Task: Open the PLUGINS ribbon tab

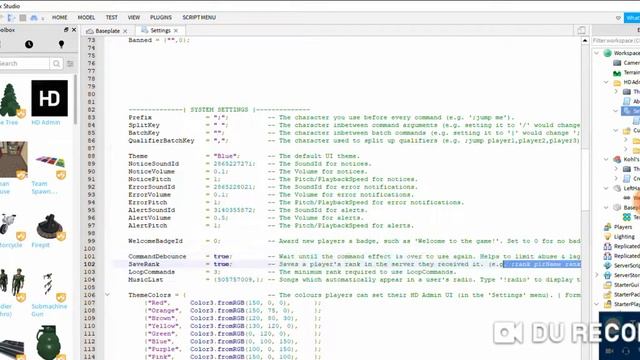Action: click(x=161, y=18)
